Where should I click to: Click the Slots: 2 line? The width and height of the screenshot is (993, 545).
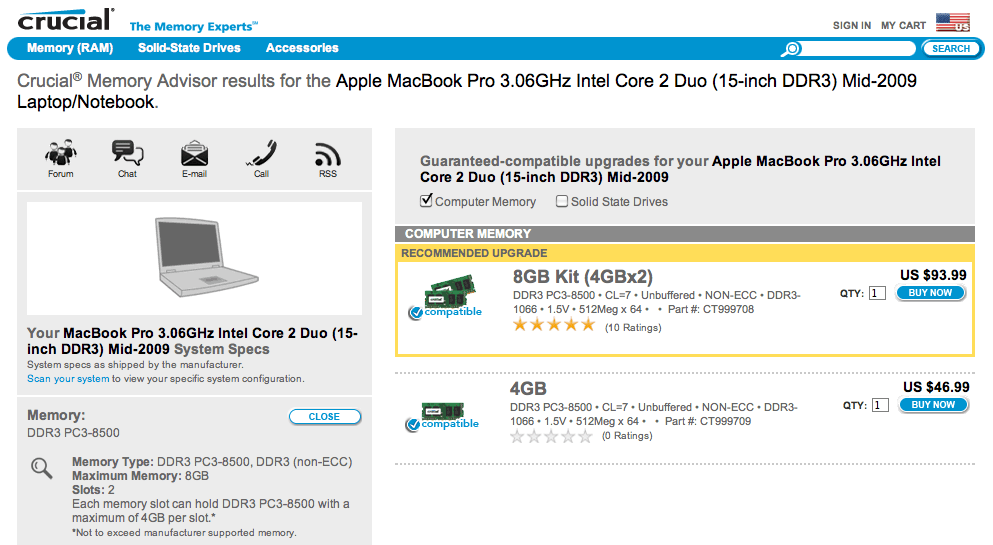[93, 490]
